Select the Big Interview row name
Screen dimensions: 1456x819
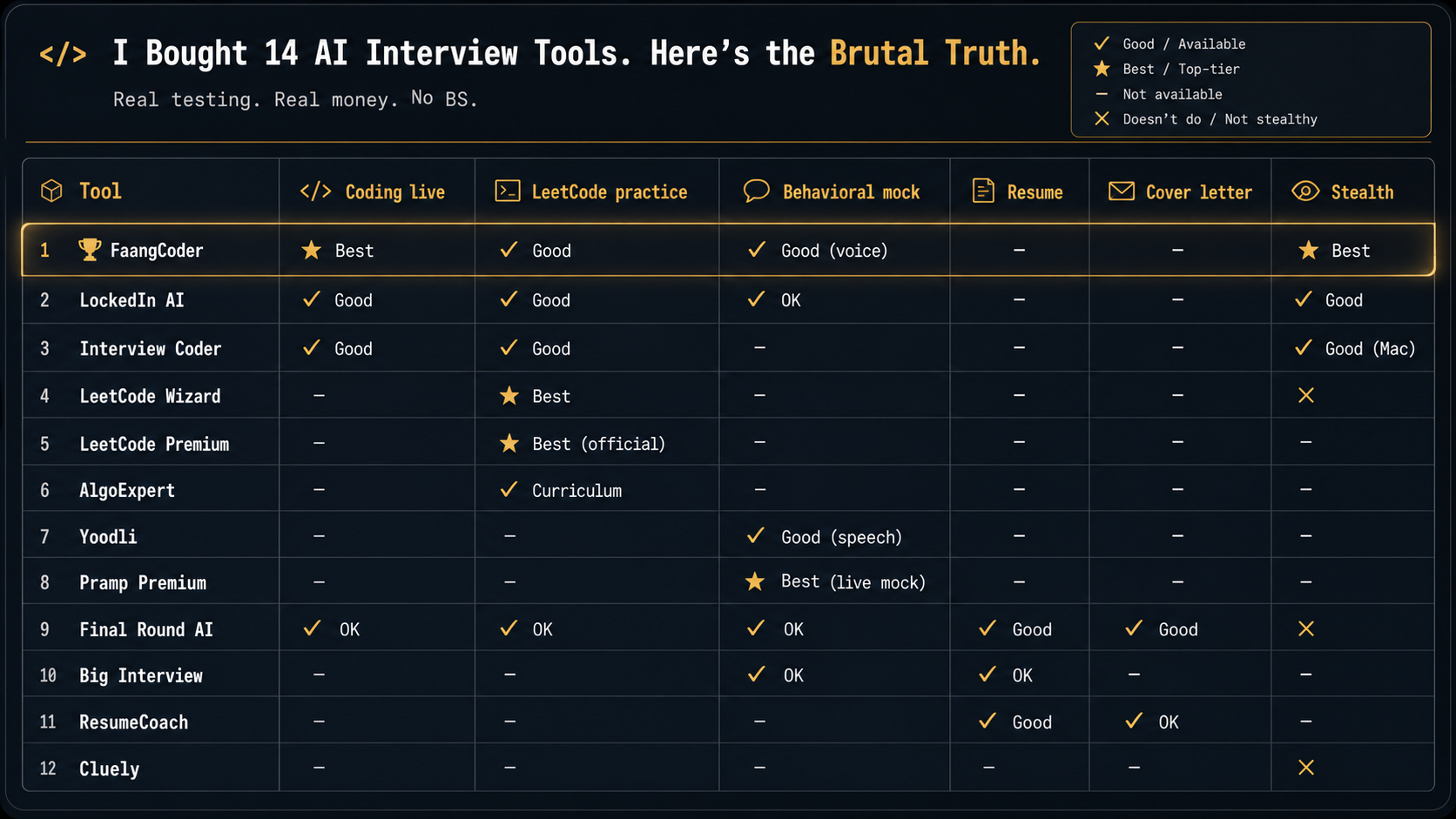pos(141,676)
